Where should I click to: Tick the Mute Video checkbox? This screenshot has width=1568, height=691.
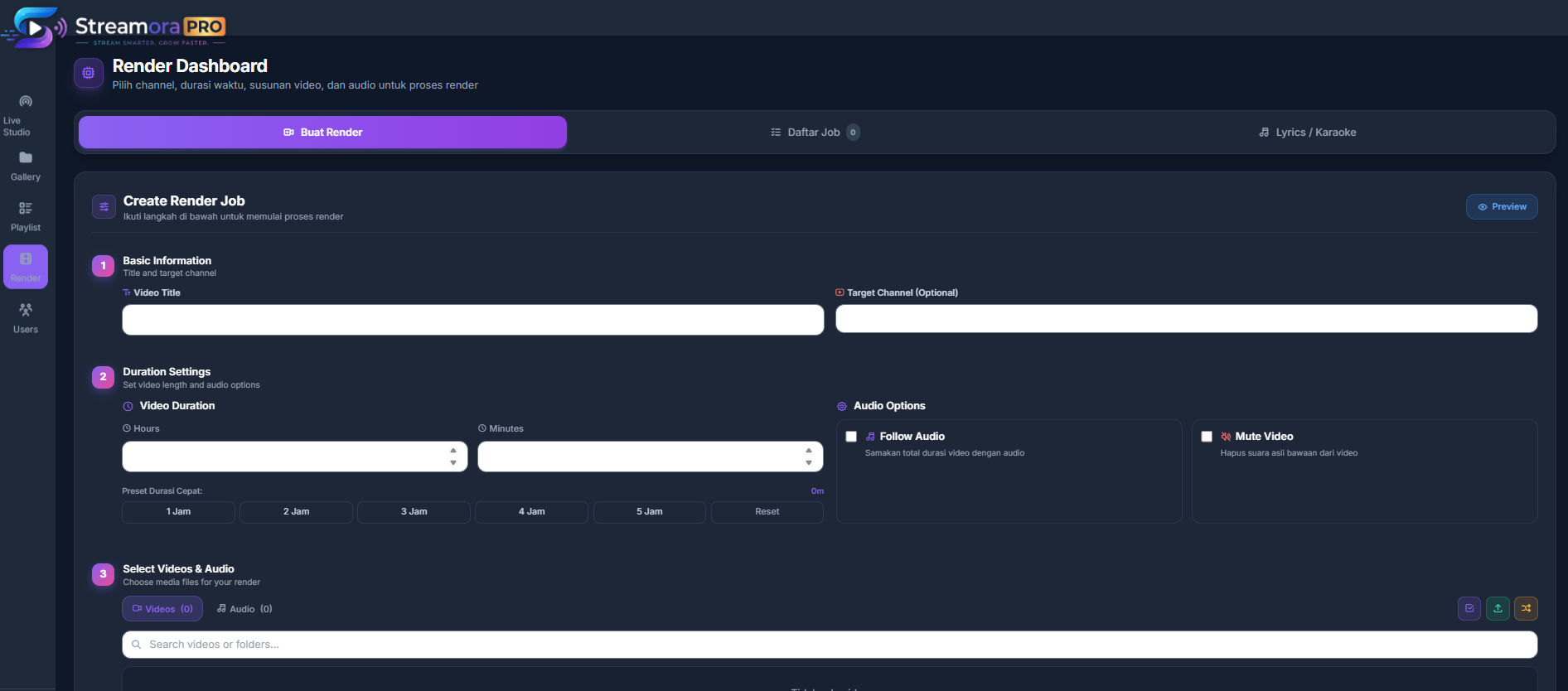(1207, 437)
